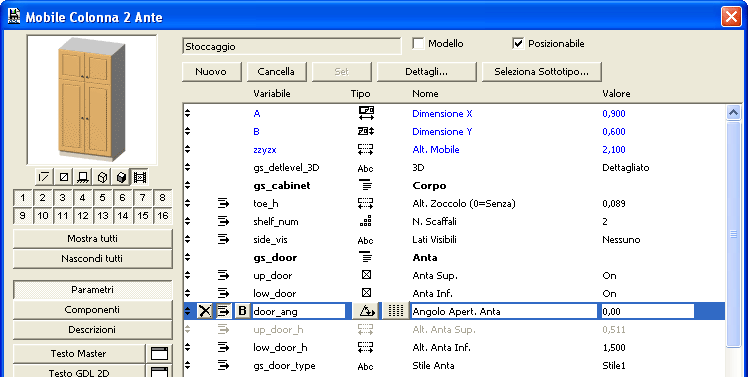Click the door_ang value field 0,00
This screenshot has width=748, height=377.
647,312
